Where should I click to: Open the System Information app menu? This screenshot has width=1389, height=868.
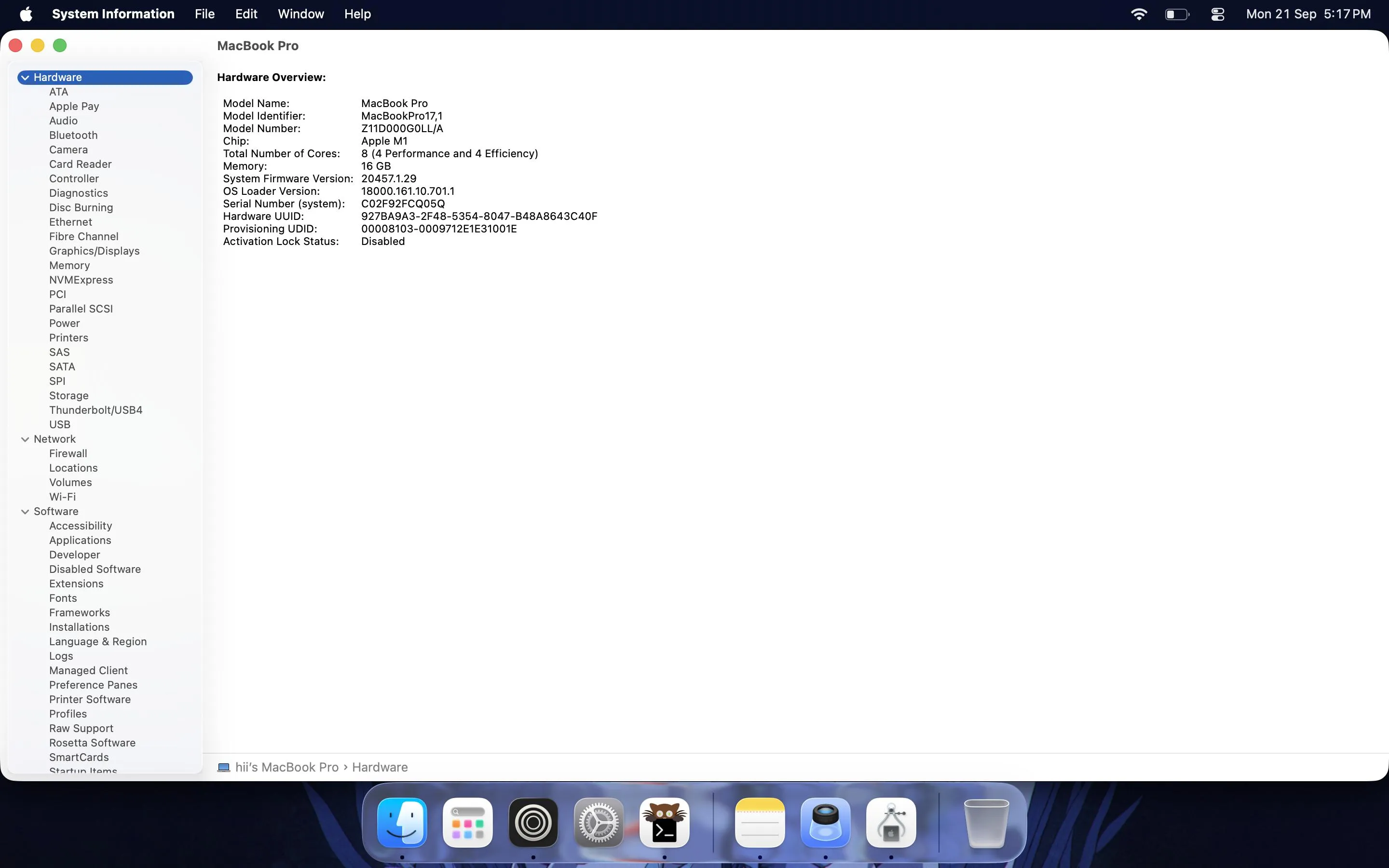tap(113, 14)
